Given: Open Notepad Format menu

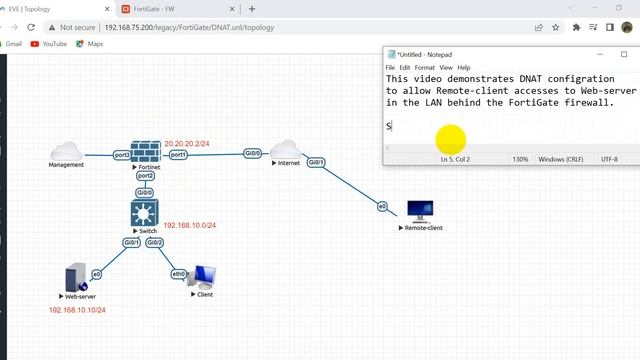Looking at the screenshot, I should tap(424, 67).
